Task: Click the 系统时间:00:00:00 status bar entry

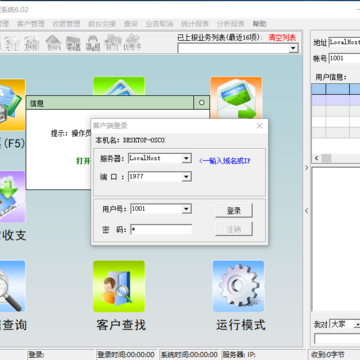Action: [x=189, y=355]
